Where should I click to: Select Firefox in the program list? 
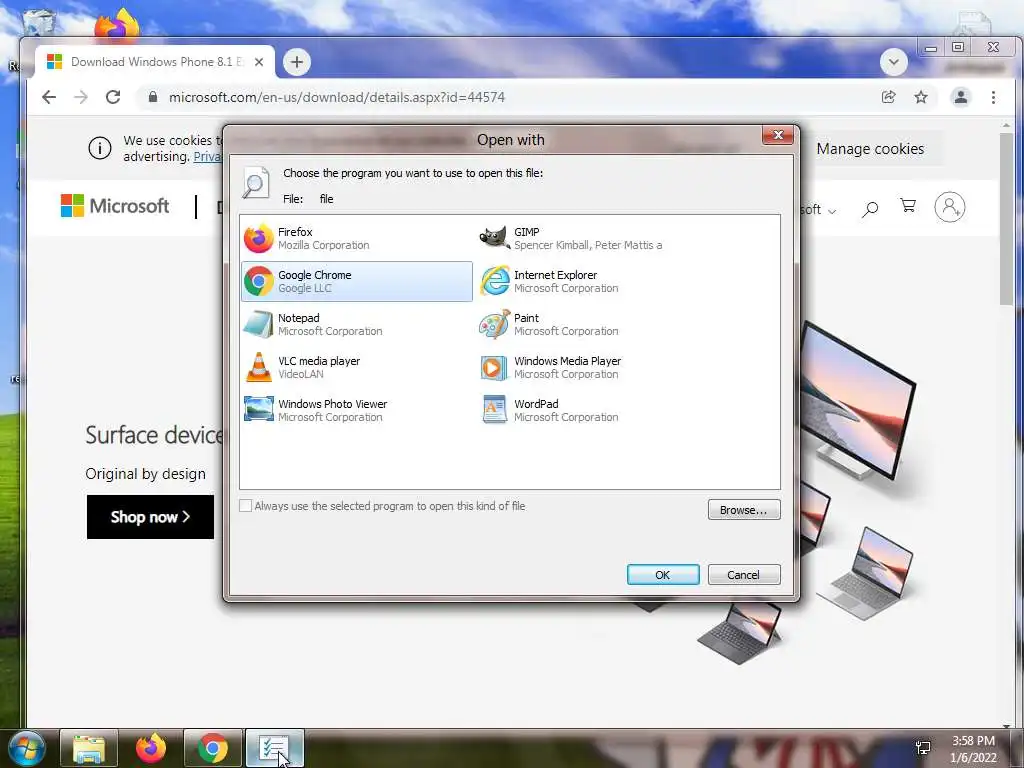tap(357, 238)
